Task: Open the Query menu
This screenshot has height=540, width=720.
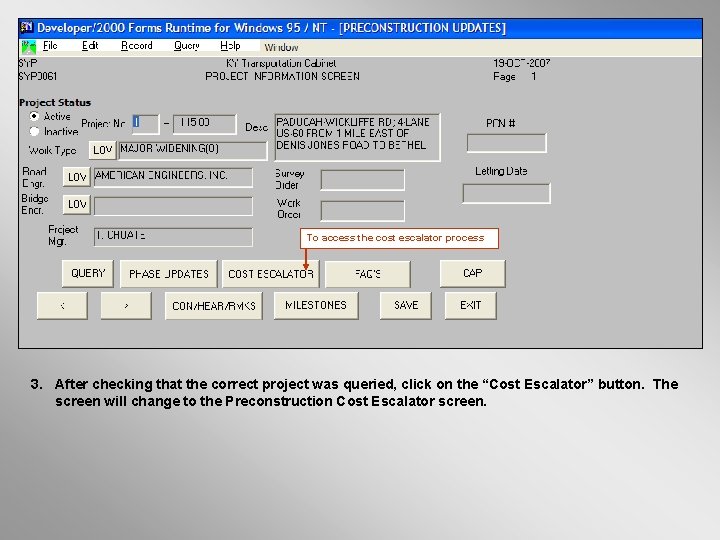Action: (186, 46)
